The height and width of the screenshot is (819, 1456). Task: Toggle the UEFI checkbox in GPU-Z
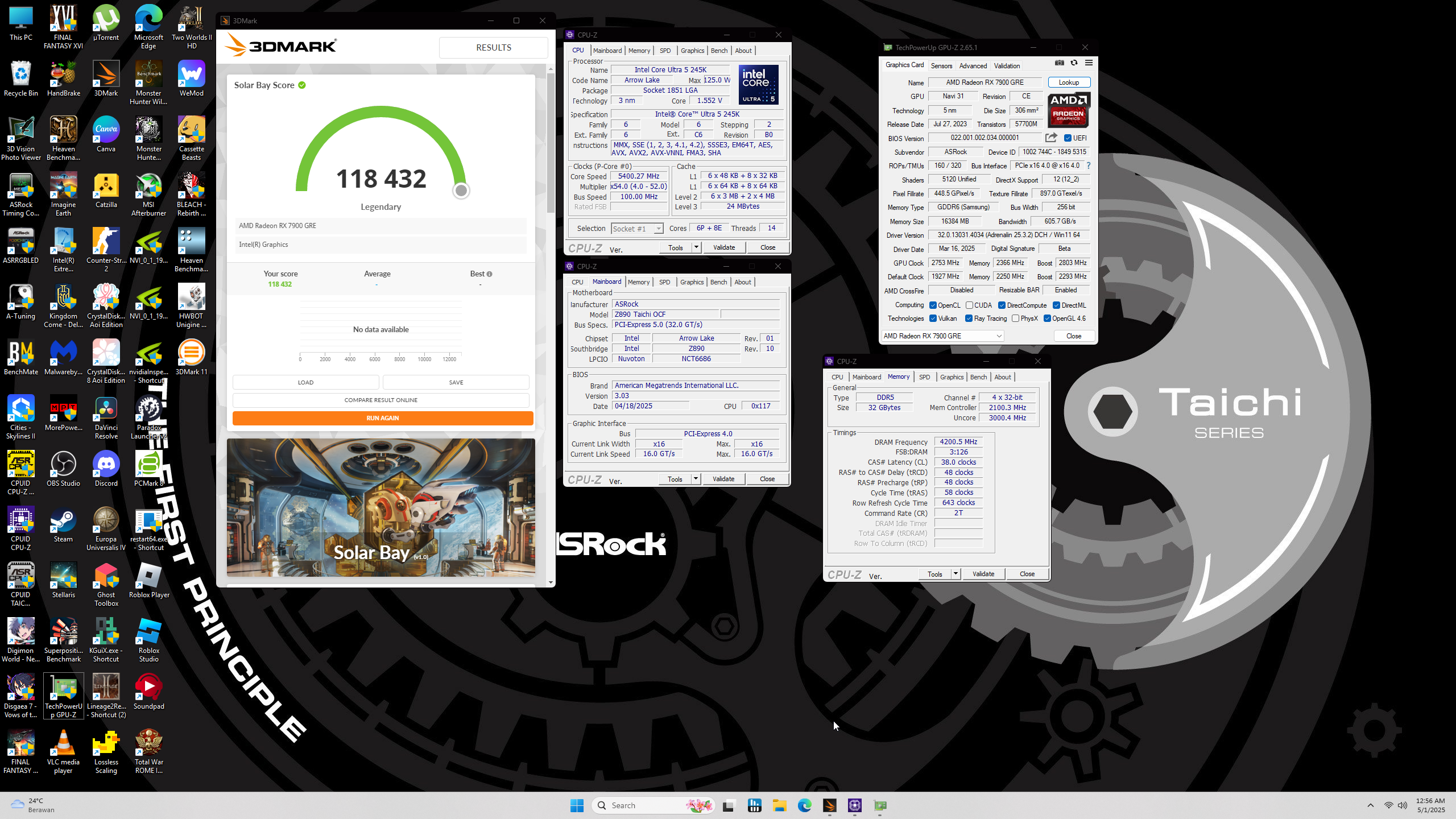(x=1068, y=138)
